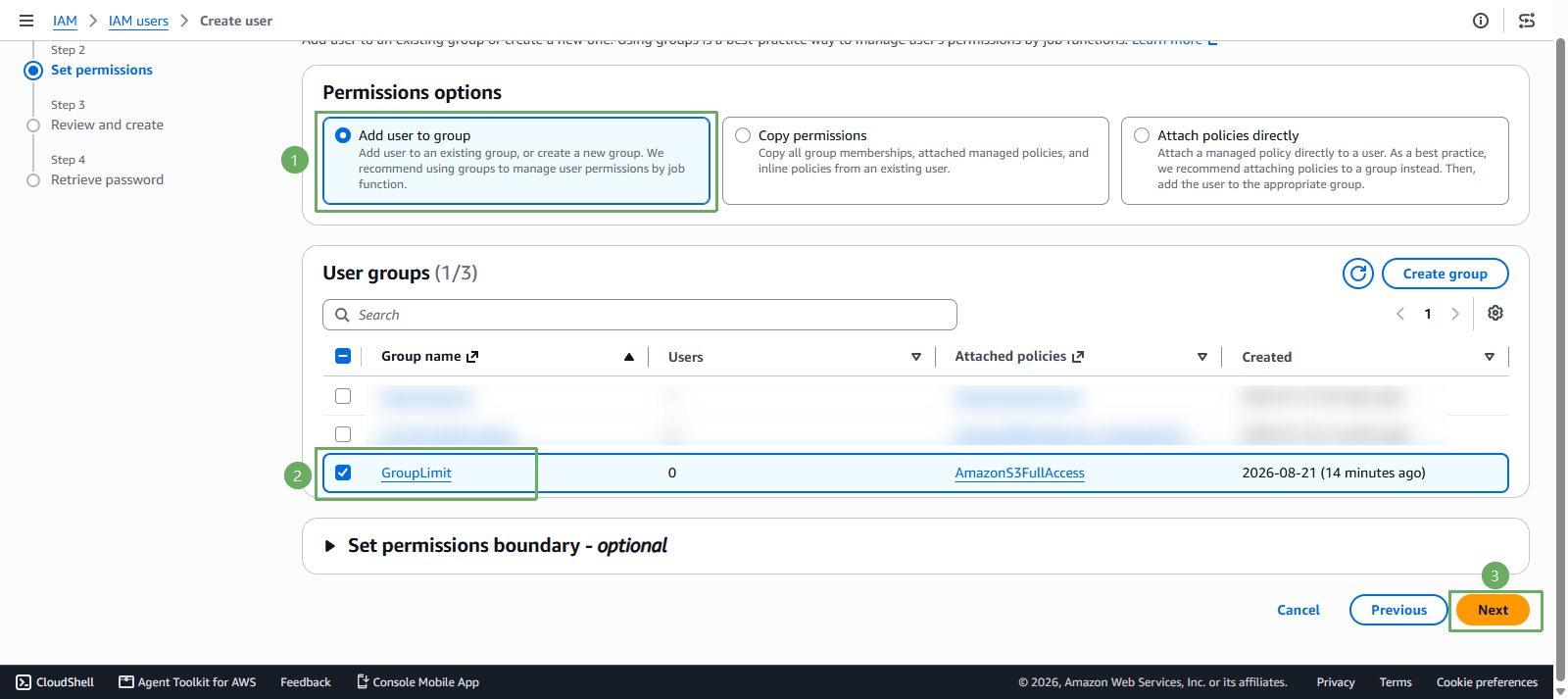The width and height of the screenshot is (1568, 699).
Task: Open IAM breadcrumb link
Action: pos(65,21)
